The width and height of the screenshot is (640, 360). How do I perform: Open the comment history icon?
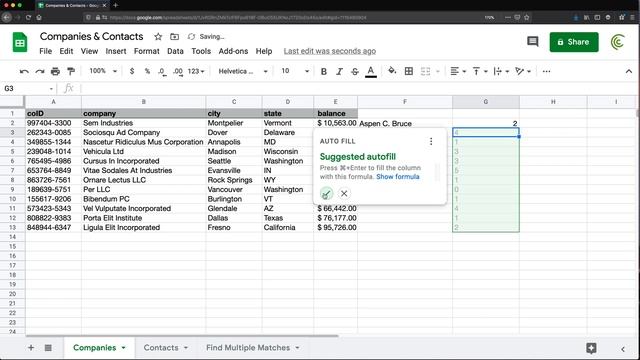533,42
